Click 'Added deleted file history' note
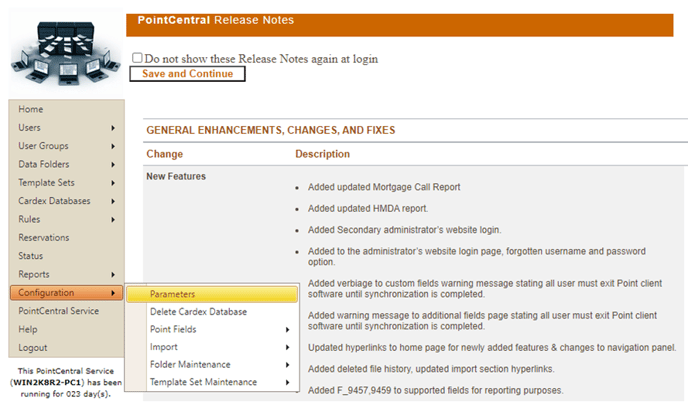 click(431, 369)
